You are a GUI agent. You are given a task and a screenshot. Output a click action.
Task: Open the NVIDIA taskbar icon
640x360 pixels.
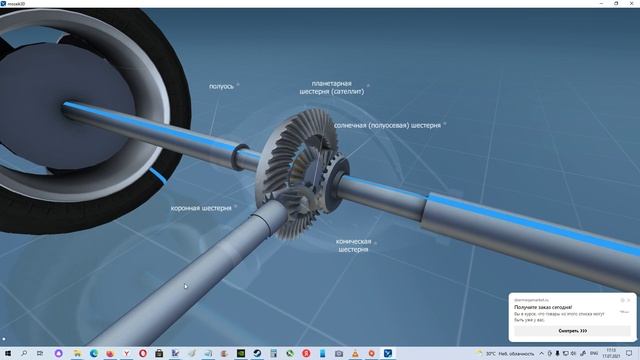point(241,353)
